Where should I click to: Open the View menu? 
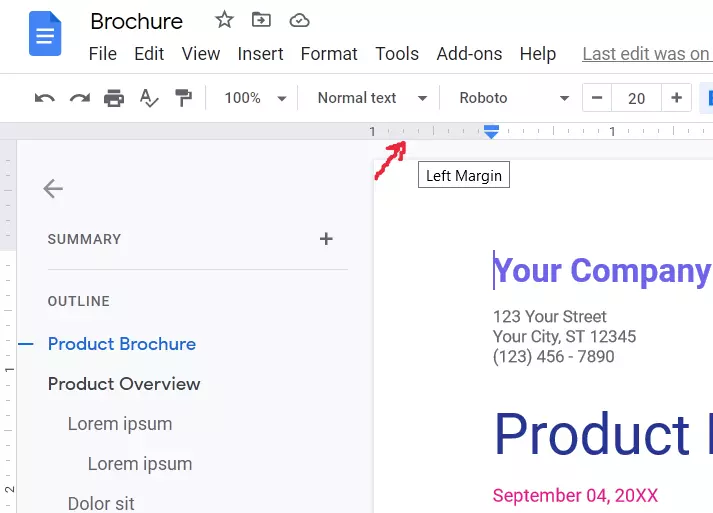[201, 54]
